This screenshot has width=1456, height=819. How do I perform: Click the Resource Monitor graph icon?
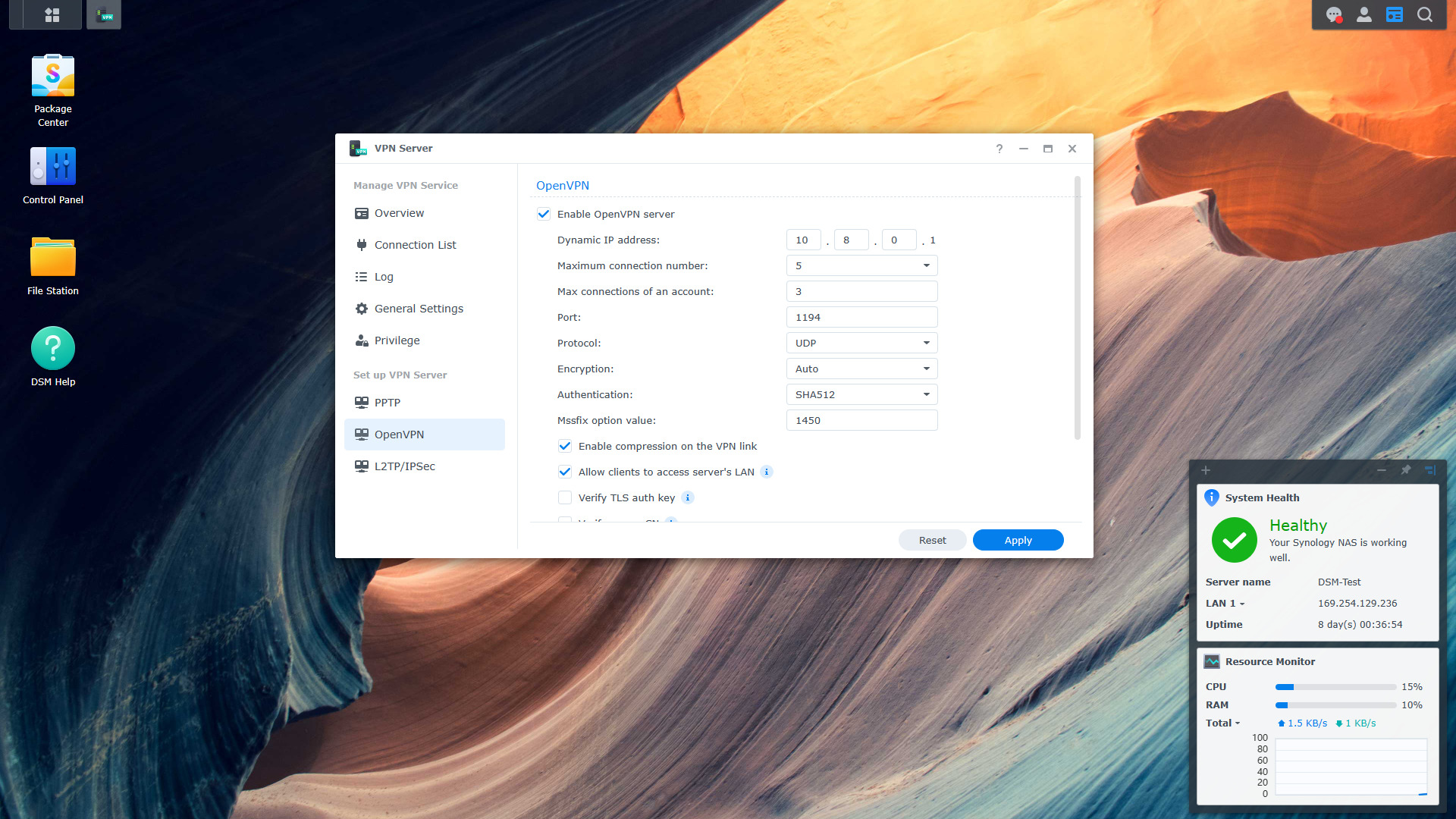(1212, 661)
